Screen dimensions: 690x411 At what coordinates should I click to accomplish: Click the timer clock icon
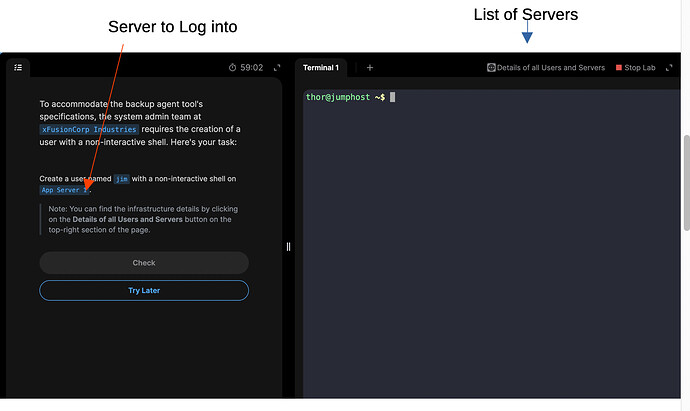click(x=232, y=68)
